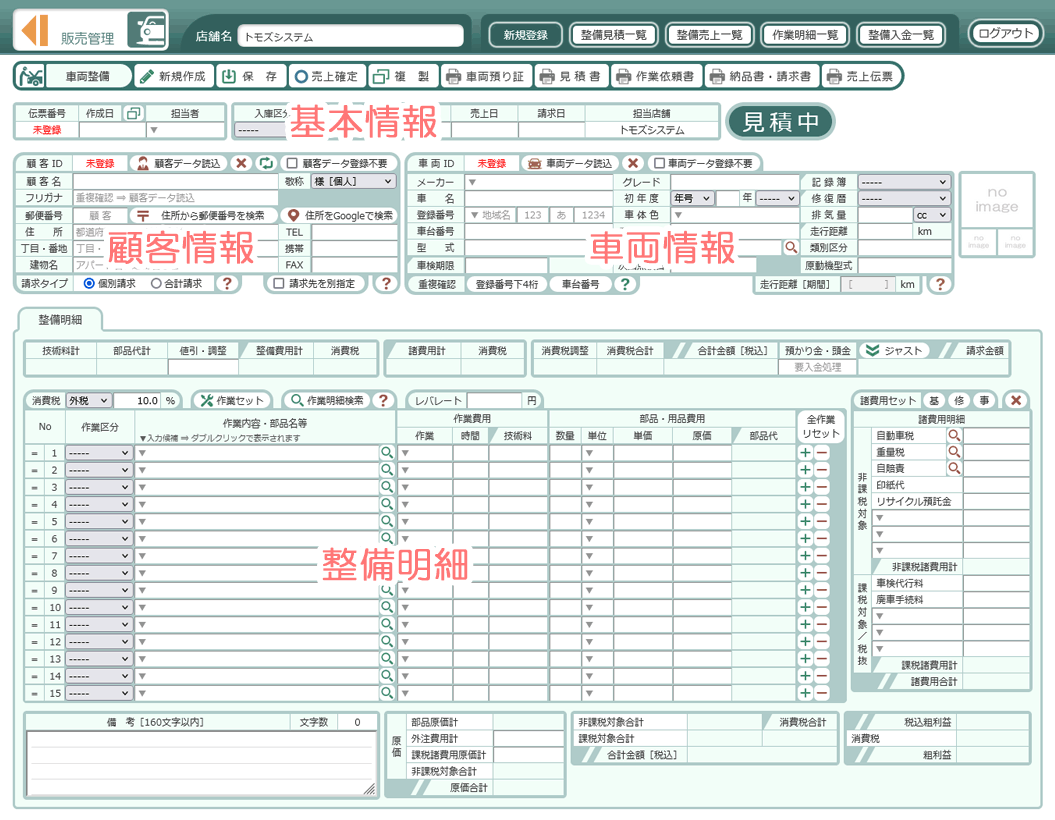Click help icon next to 請求先を別指定
This screenshot has width=1055, height=820.
[386, 284]
